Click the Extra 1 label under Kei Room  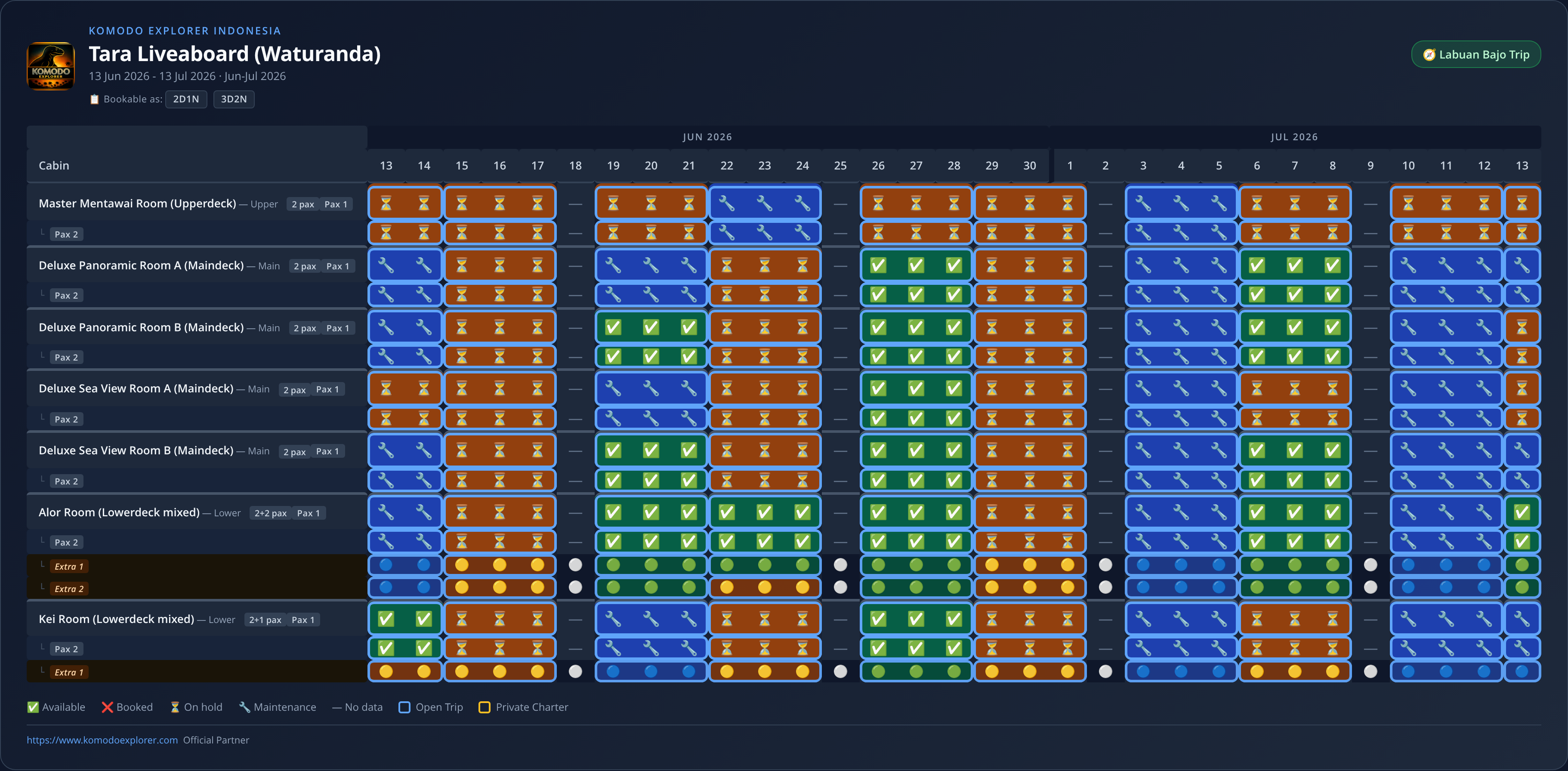[69, 672]
